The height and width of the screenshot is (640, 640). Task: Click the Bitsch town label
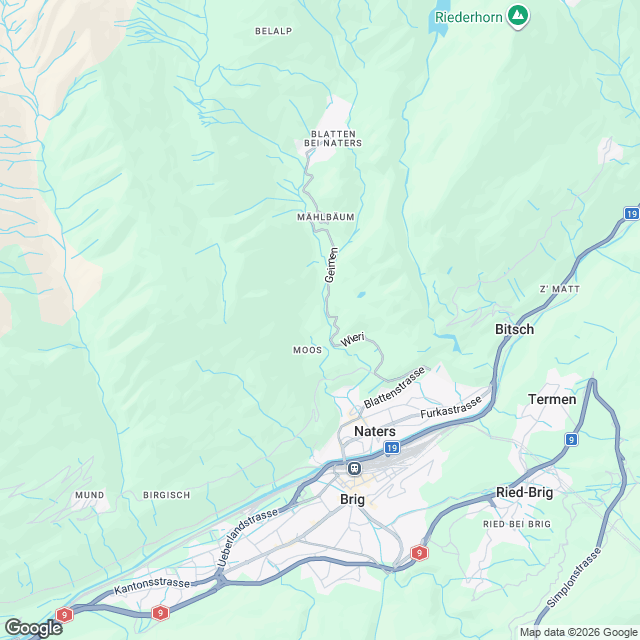514,329
